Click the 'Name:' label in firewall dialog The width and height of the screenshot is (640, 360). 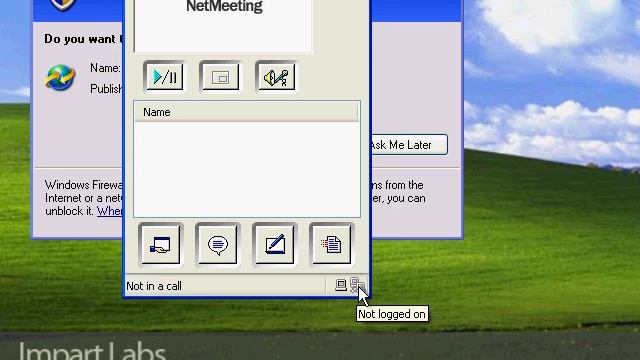pos(105,68)
